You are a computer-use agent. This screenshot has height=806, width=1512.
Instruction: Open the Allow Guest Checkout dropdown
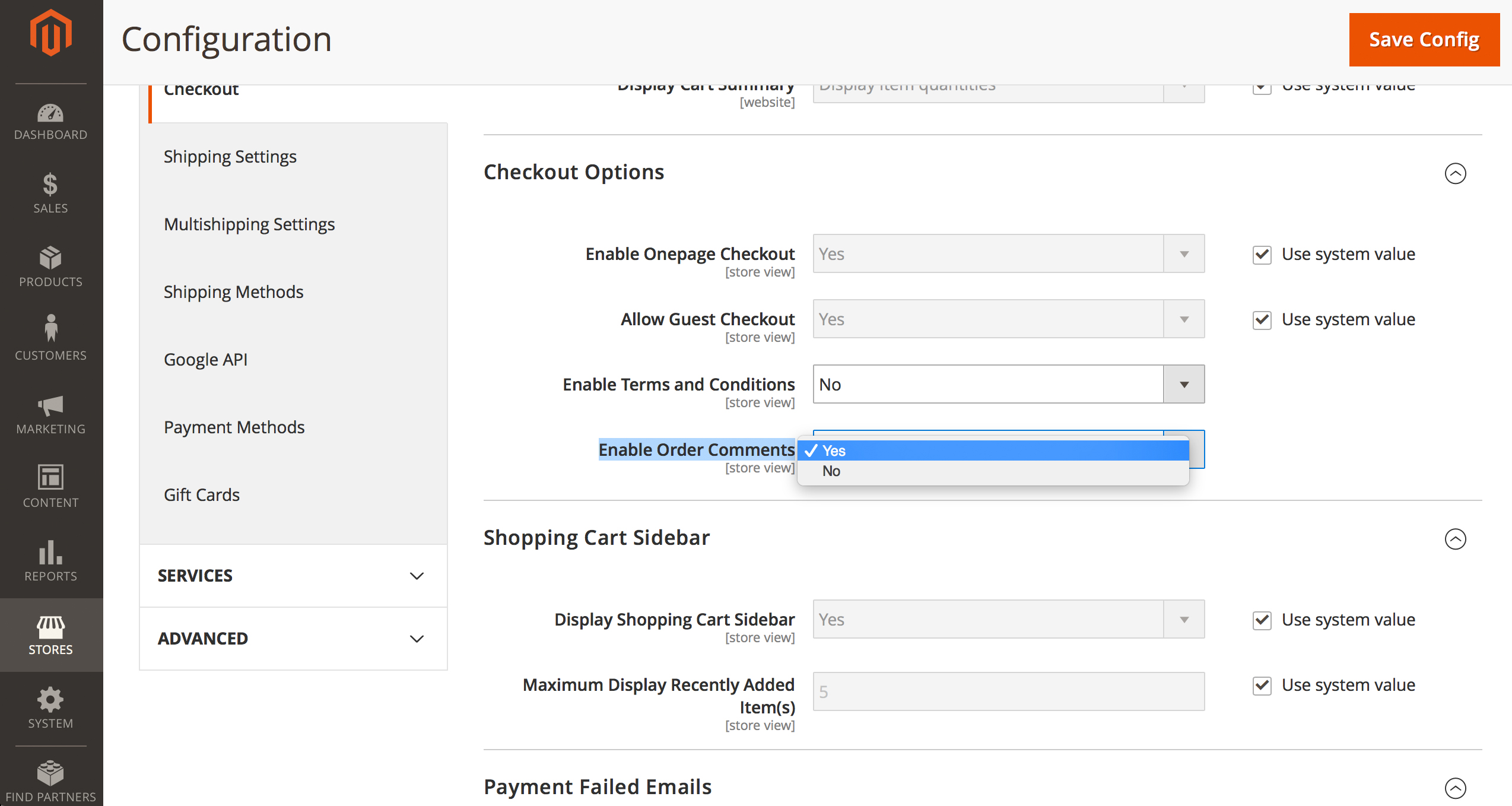pyautogui.click(x=1009, y=319)
